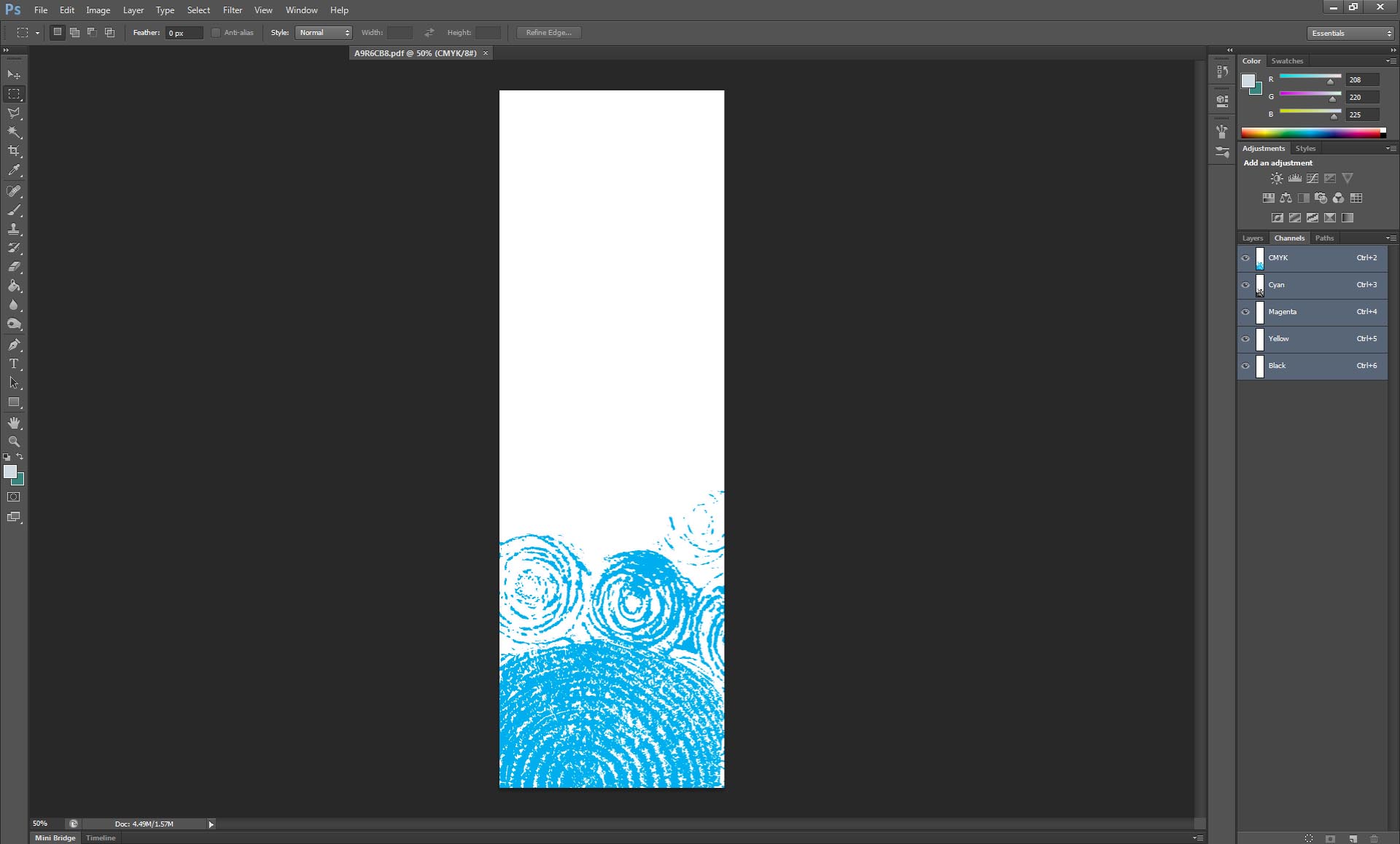Select the Clone Stamp tool
This screenshot has width=1400, height=844.
[x=14, y=229]
